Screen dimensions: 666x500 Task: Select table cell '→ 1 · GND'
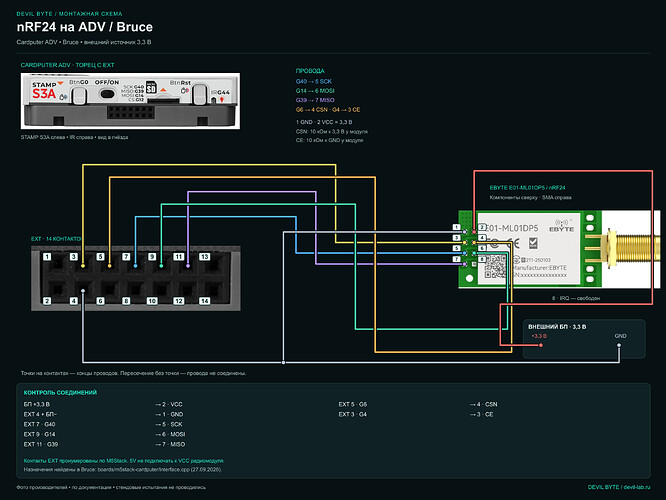click(169, 414)
